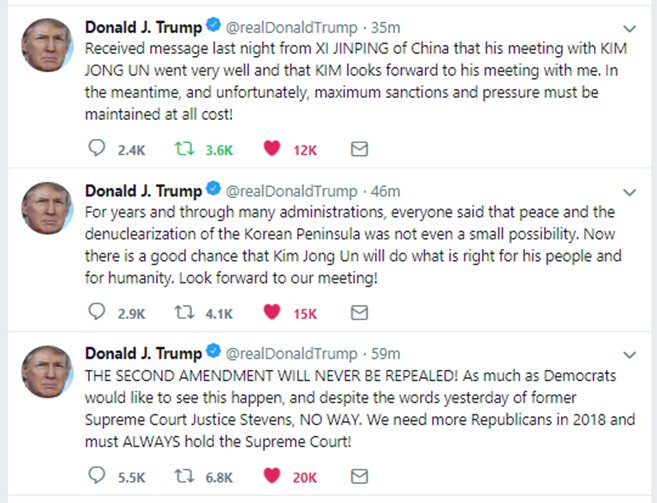The image size is (657, 503).
Task: Open the more-options chevron on 35m tweet
Action: [629, 27]
